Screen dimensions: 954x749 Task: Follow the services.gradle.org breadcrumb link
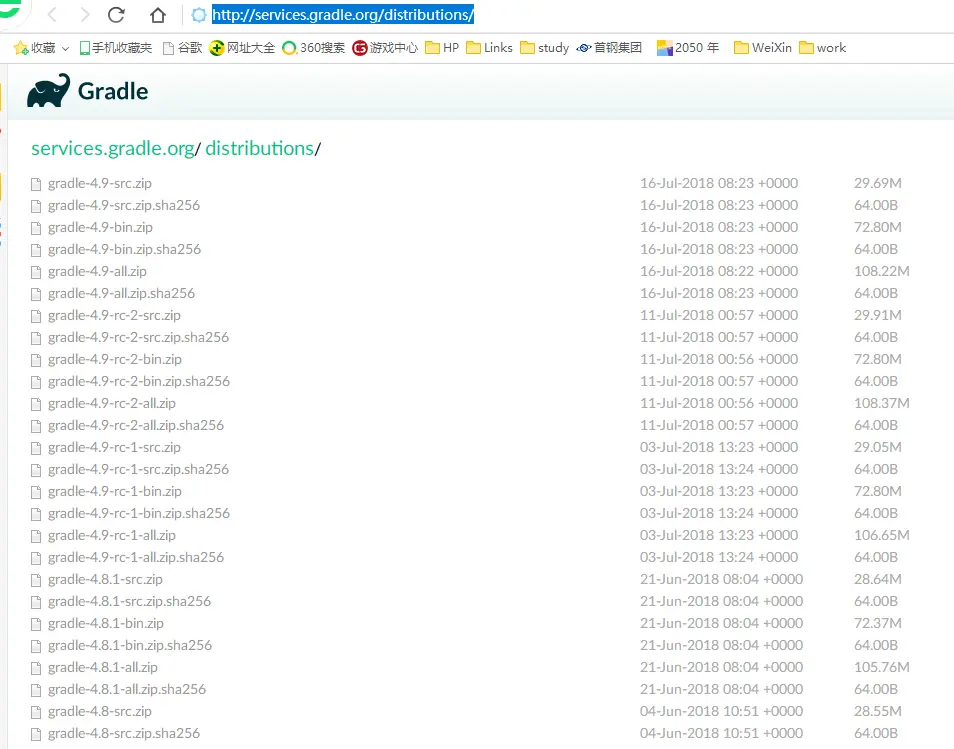click(113, 148)
